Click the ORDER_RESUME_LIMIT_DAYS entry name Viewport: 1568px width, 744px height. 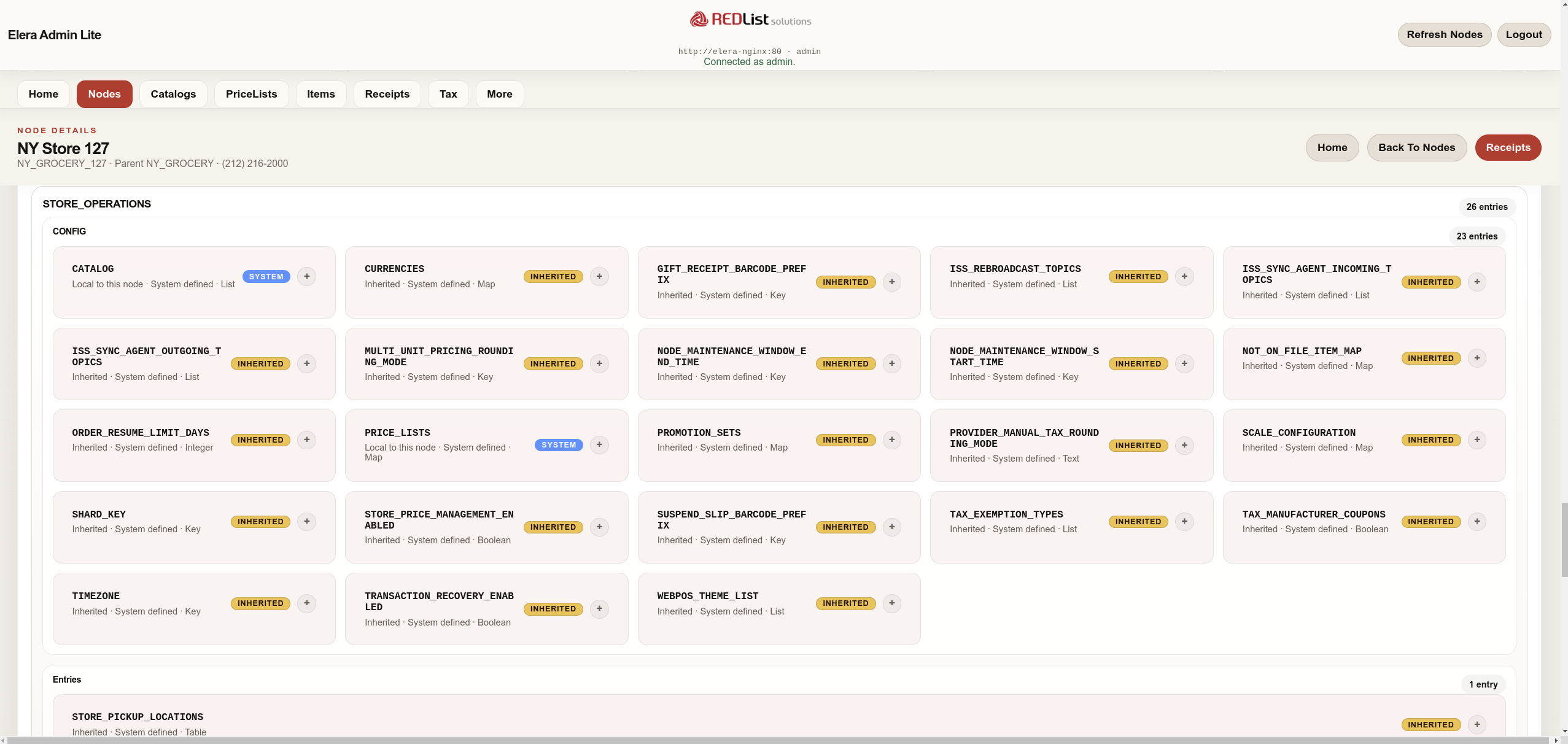tap(141, 433)
